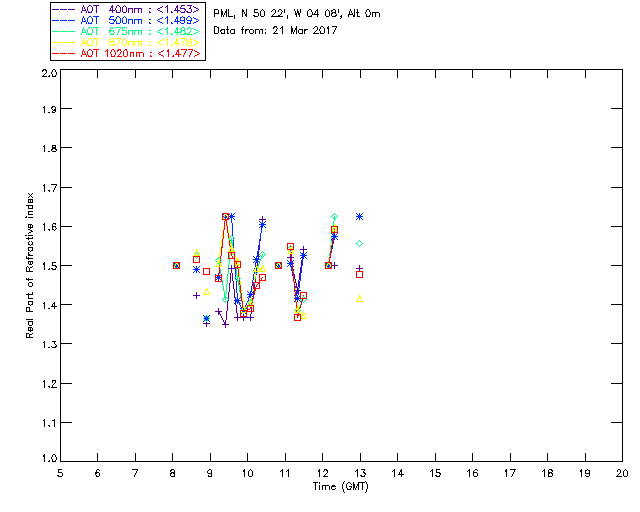Click the yellow triangle data point at time 13

360,299
